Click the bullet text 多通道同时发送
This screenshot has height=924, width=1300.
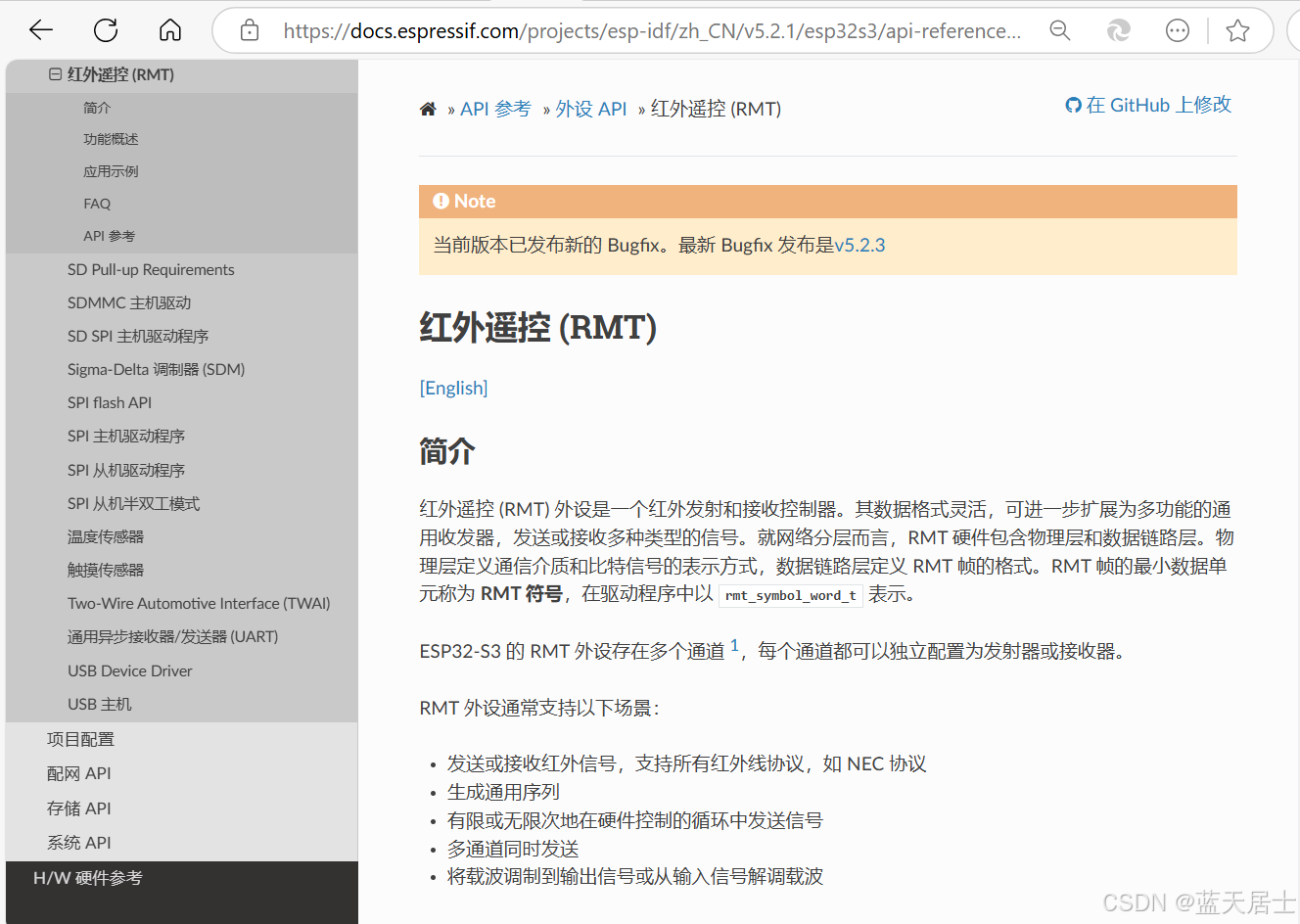point(513,849)
